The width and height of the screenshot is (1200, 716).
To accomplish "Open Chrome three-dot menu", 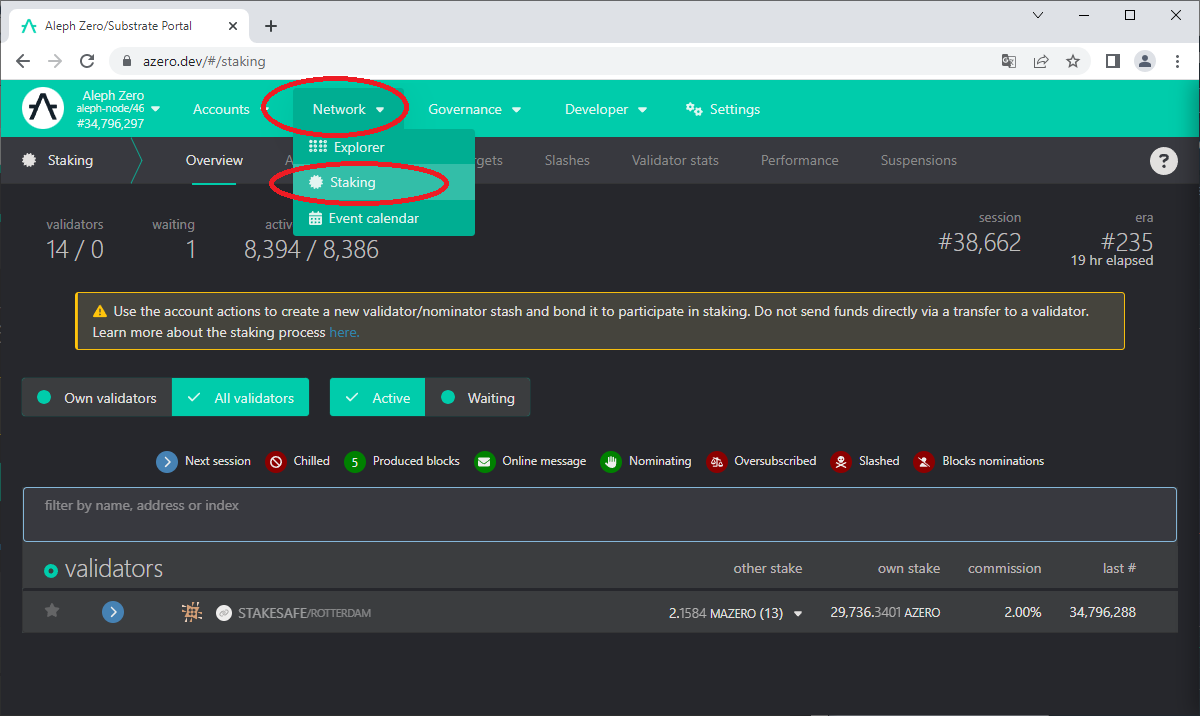I will point(1176,61).
